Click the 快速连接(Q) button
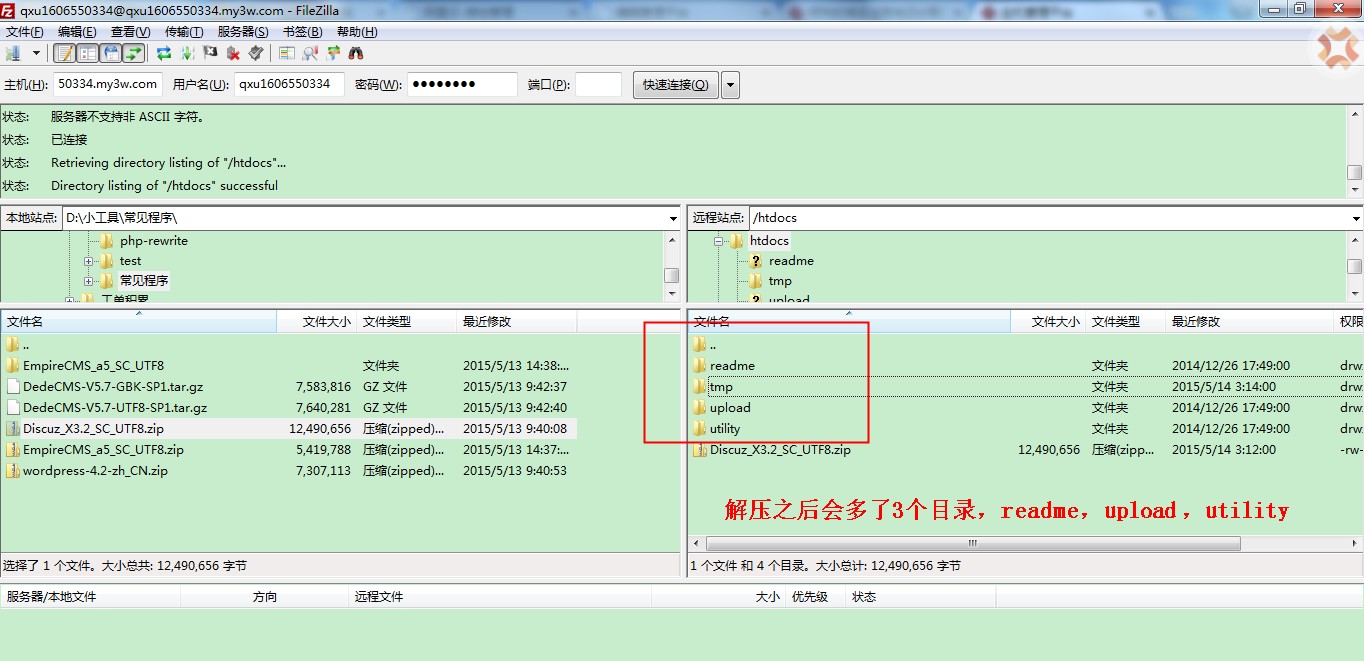The width and height of the screenshot is (1364, 661). [x=675, y=85]
